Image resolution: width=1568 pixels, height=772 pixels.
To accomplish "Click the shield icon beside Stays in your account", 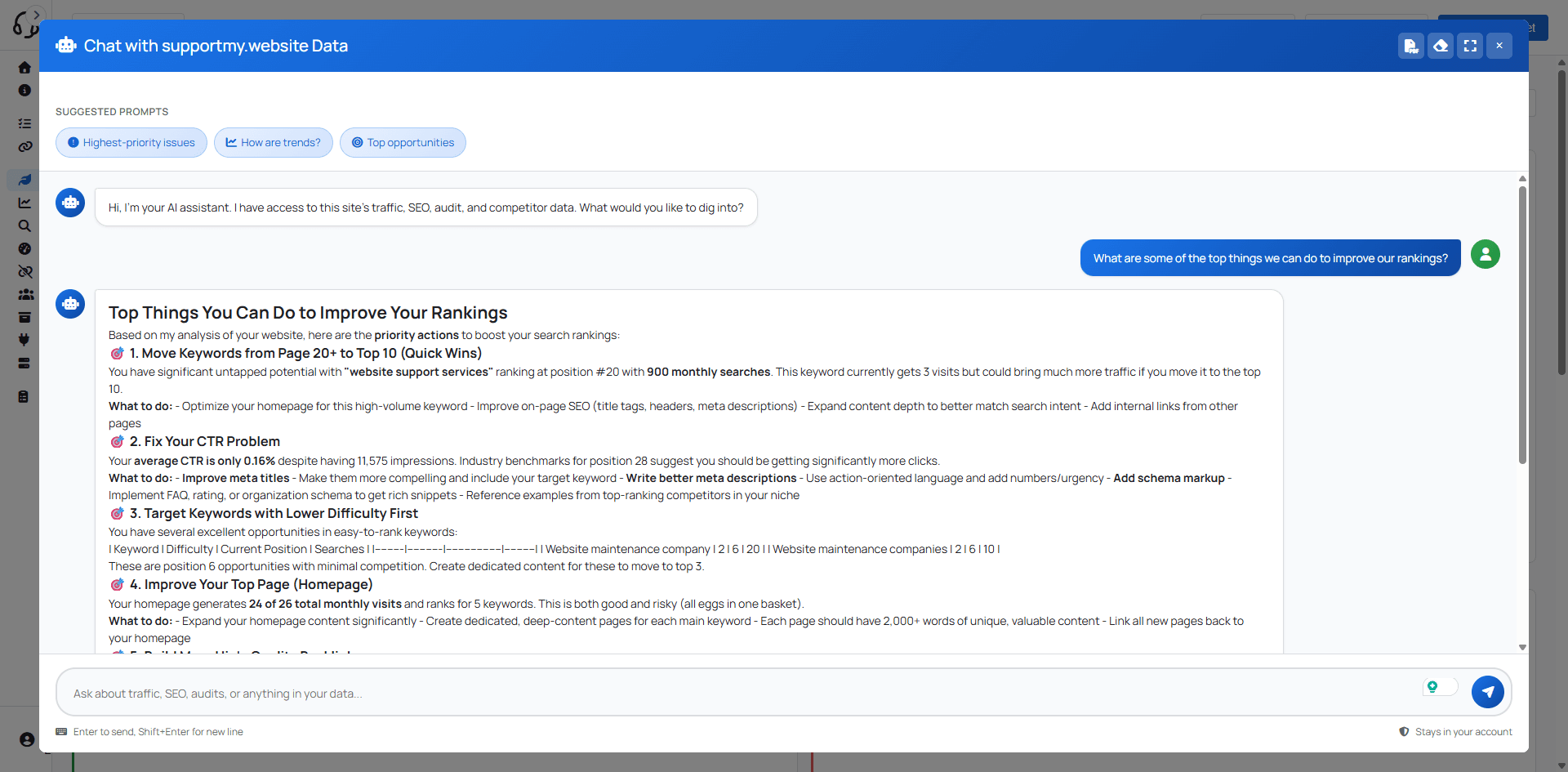I will pyautogui.click(x=1404, y=732).
